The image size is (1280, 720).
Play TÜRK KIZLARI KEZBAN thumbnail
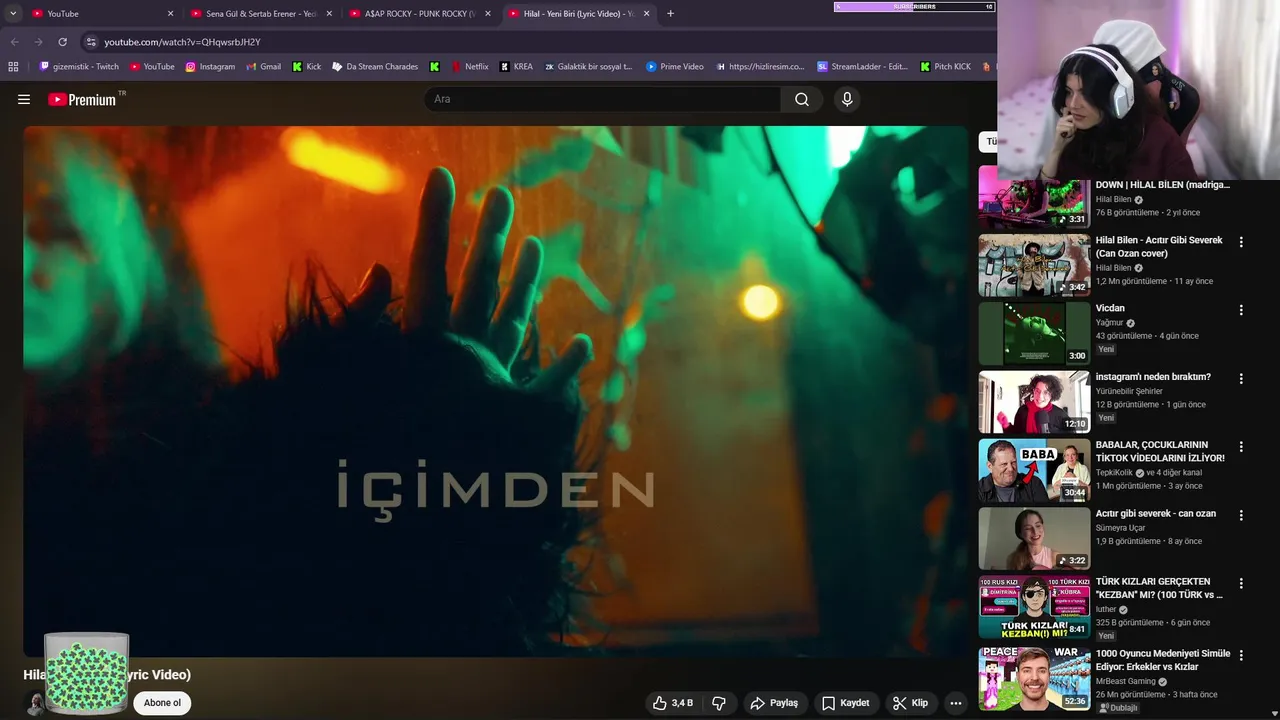point(1034,607)
